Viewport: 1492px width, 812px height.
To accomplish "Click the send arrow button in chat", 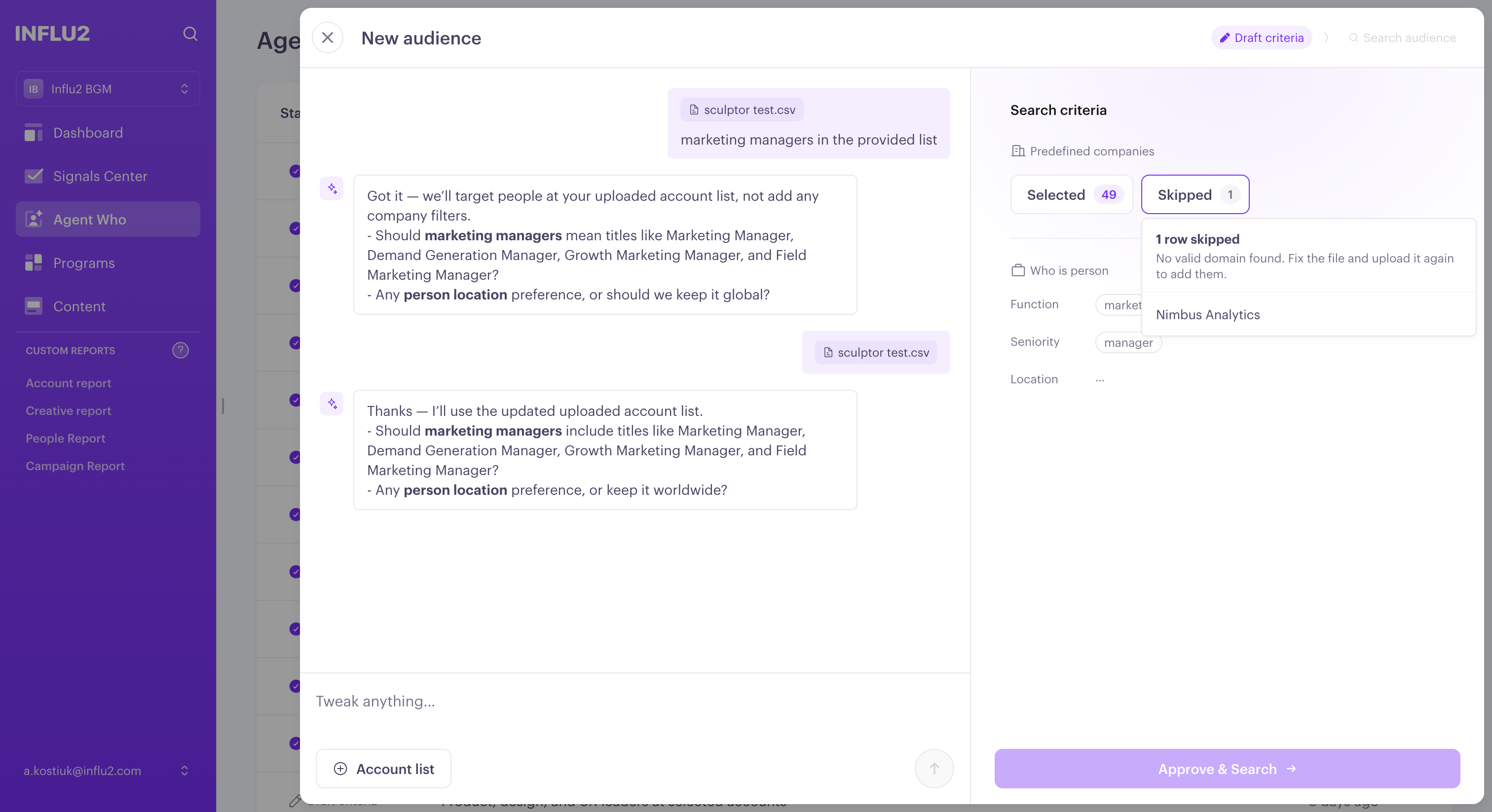I will [933, 769].
